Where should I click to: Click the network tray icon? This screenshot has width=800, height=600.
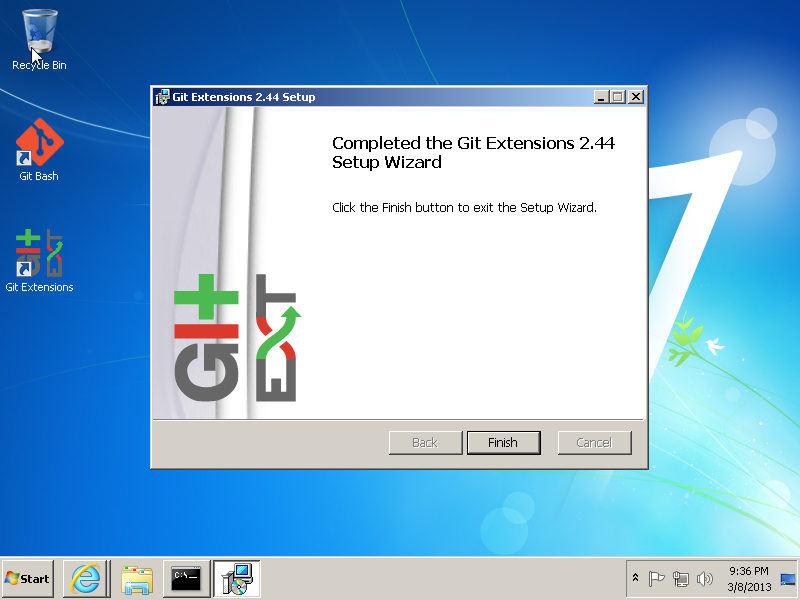point(681,579)
